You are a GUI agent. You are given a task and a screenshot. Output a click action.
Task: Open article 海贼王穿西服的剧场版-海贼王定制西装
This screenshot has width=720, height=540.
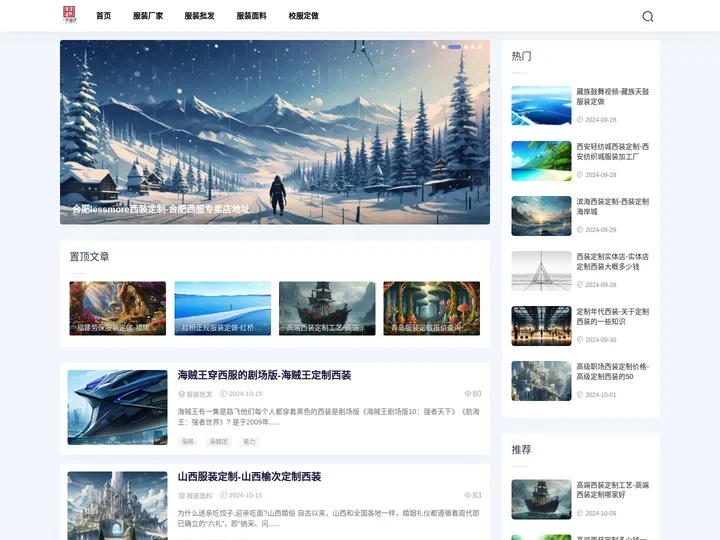click(264, 375)
